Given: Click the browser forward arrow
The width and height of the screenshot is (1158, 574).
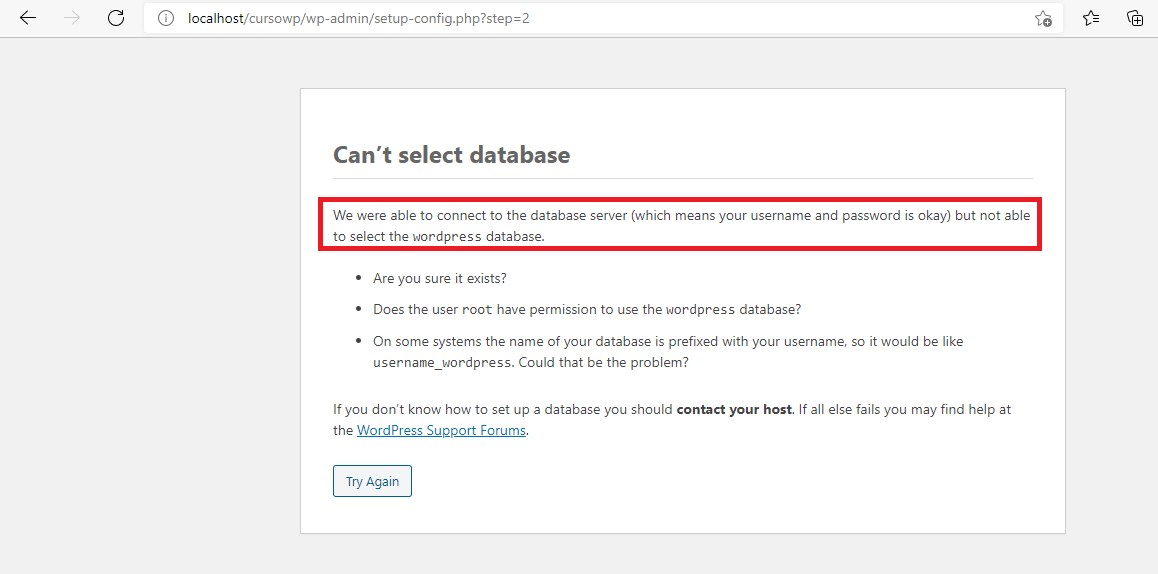Looking at the screenshot, I should pos(72,18).
